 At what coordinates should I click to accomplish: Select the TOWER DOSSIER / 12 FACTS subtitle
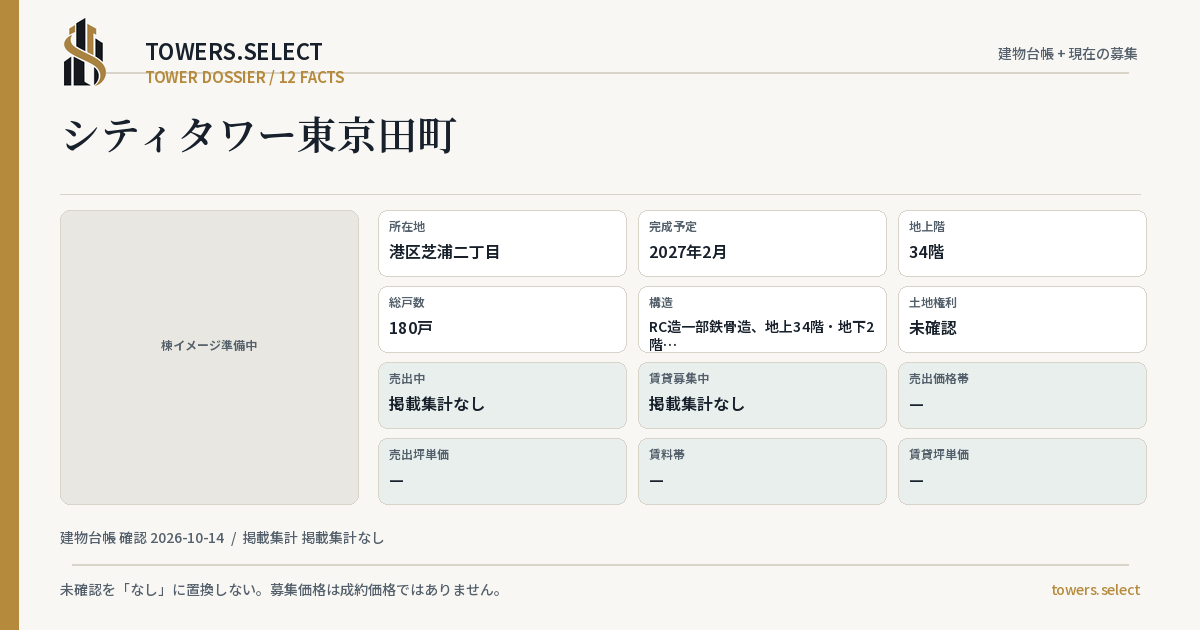(245, 77)
